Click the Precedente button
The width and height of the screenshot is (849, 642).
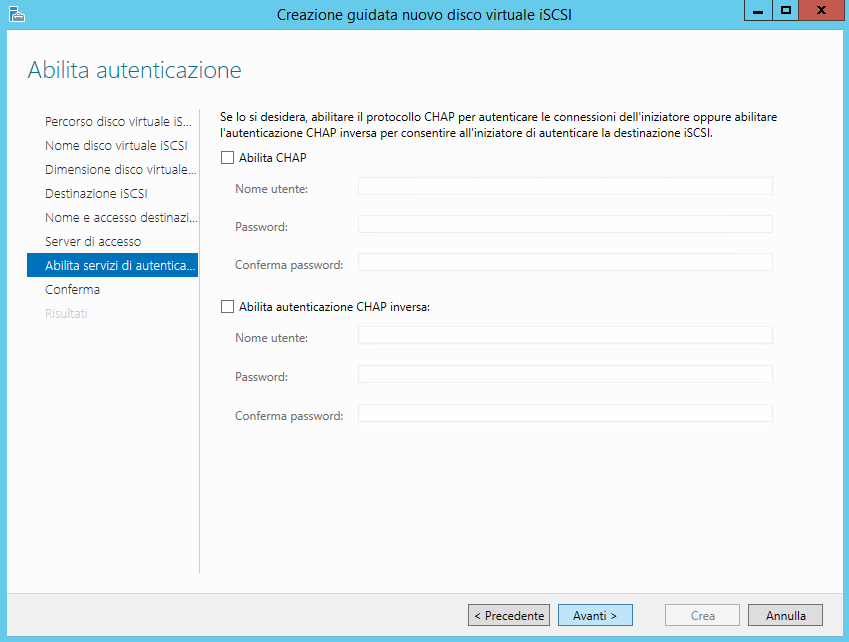[x=509, y=615]
